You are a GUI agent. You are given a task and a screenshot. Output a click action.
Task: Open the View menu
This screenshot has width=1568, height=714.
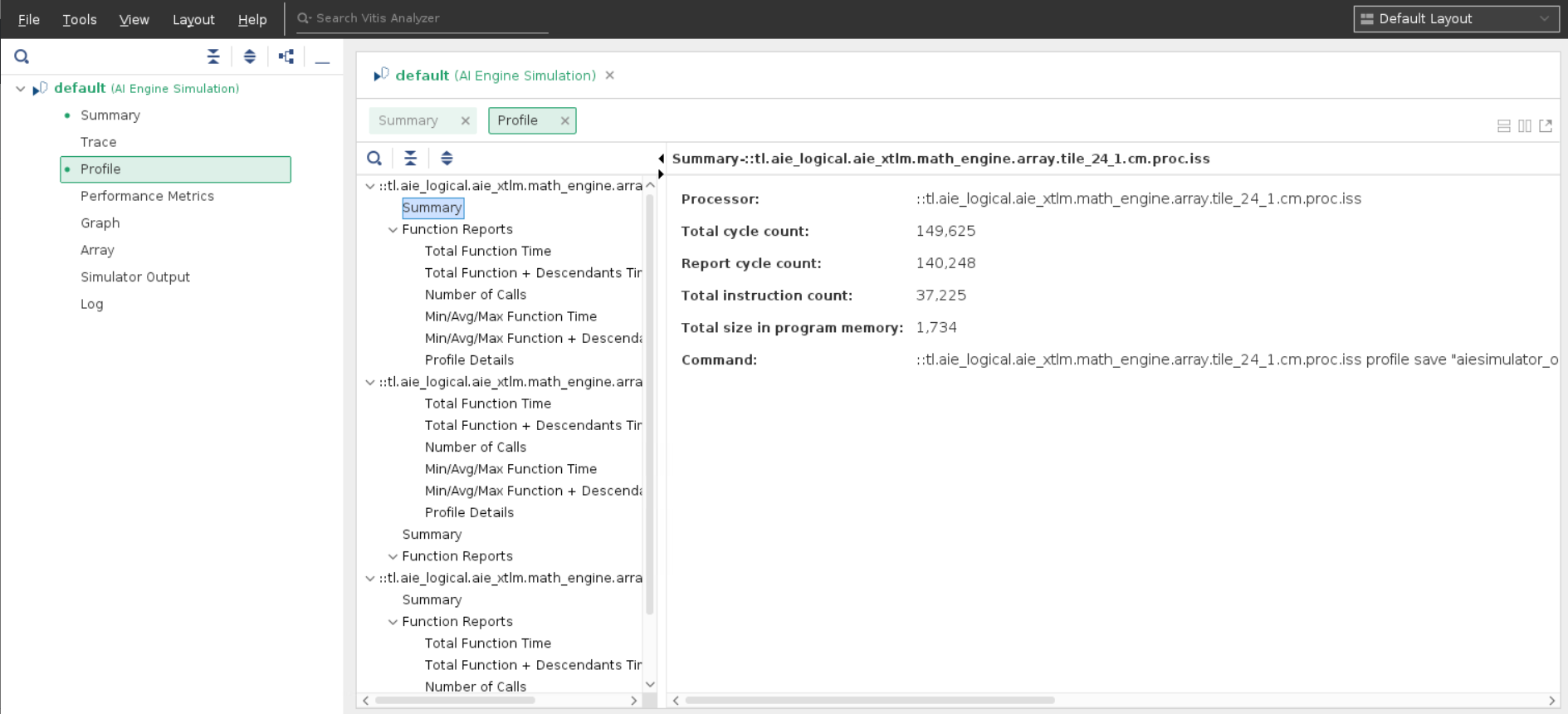[134, 19]
